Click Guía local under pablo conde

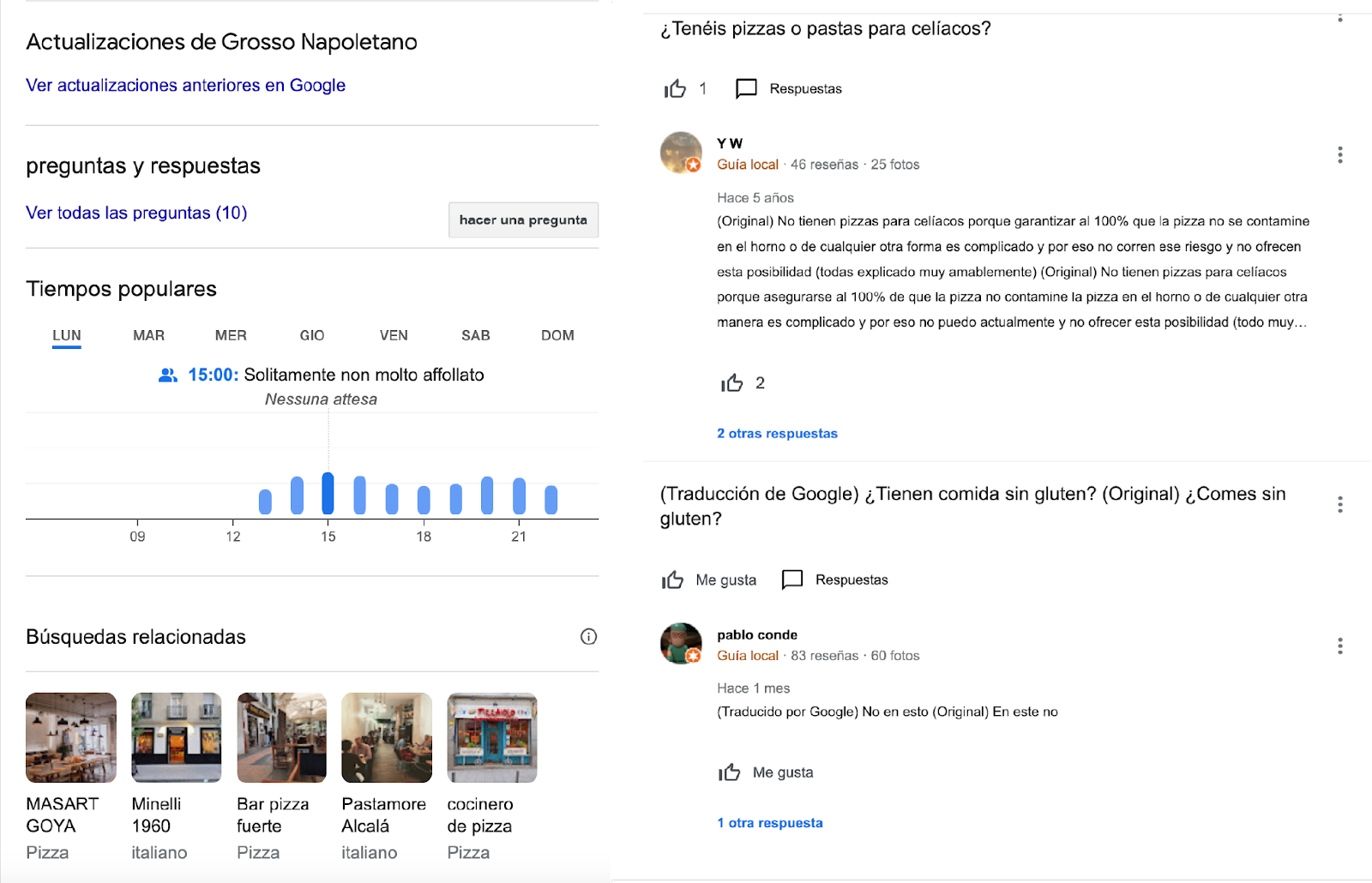[x=748, y=656]
